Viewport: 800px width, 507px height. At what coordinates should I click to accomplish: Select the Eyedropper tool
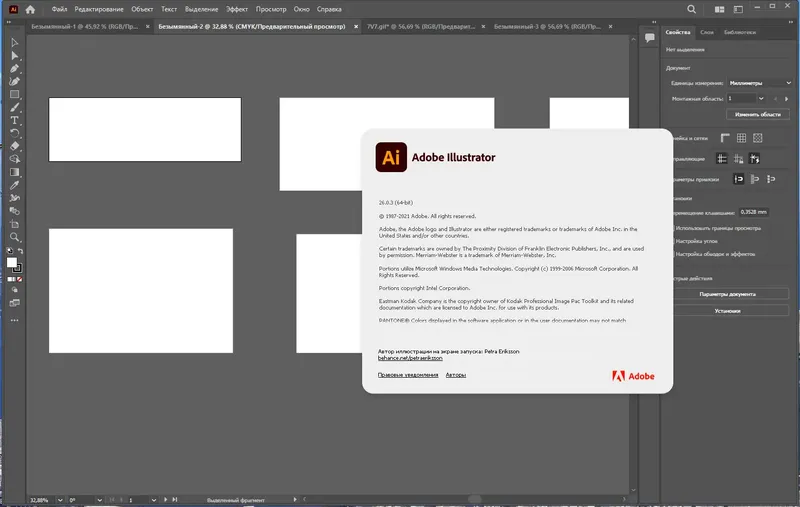(14, 185)
